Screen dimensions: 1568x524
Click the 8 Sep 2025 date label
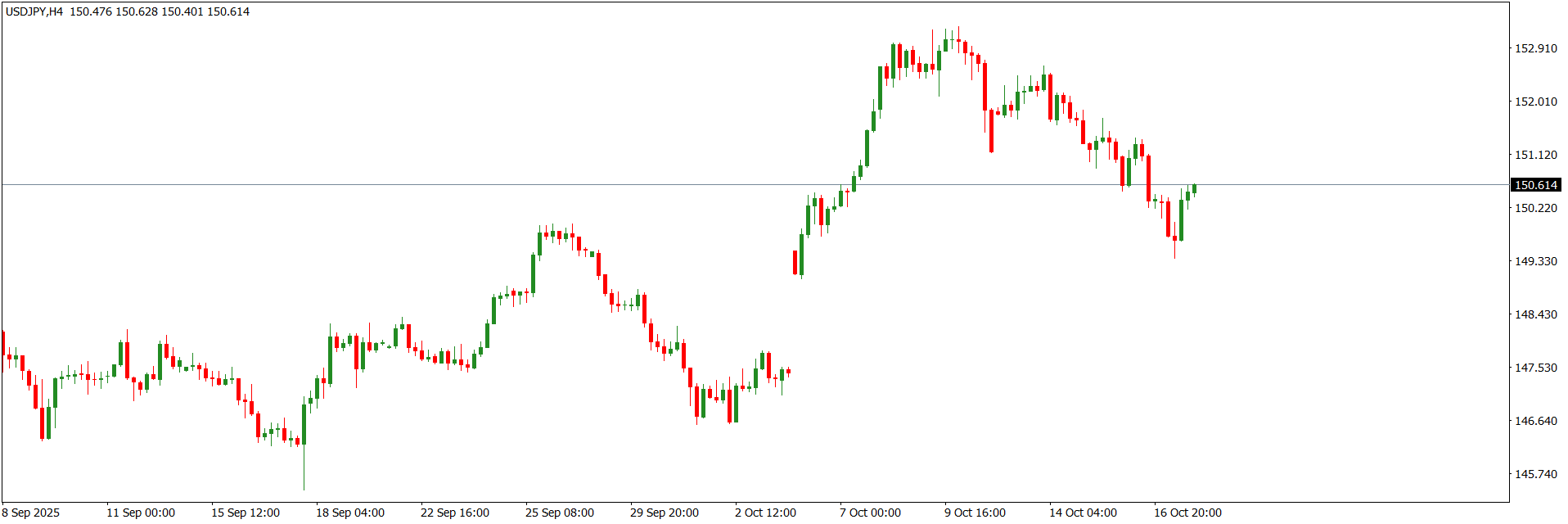(x=31, y=513)
